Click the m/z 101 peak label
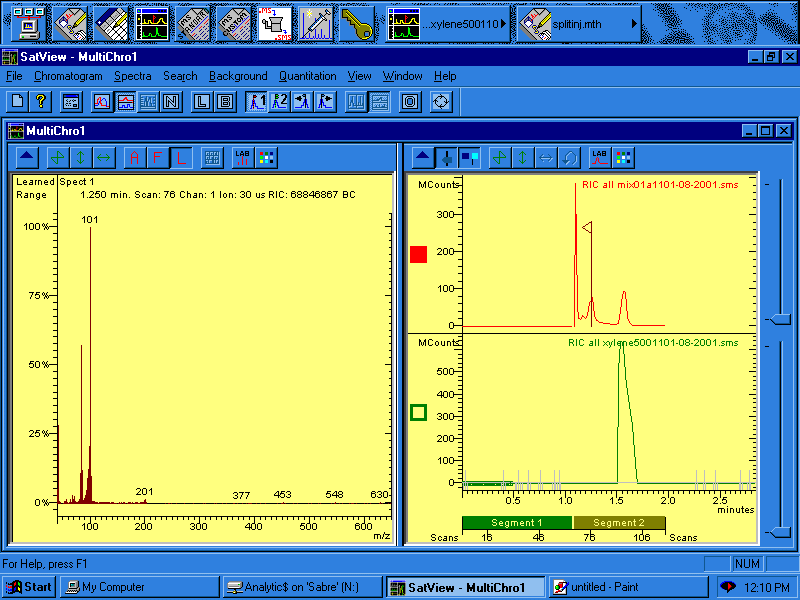Viewport: 800px width, 600px height. [90, 220]
